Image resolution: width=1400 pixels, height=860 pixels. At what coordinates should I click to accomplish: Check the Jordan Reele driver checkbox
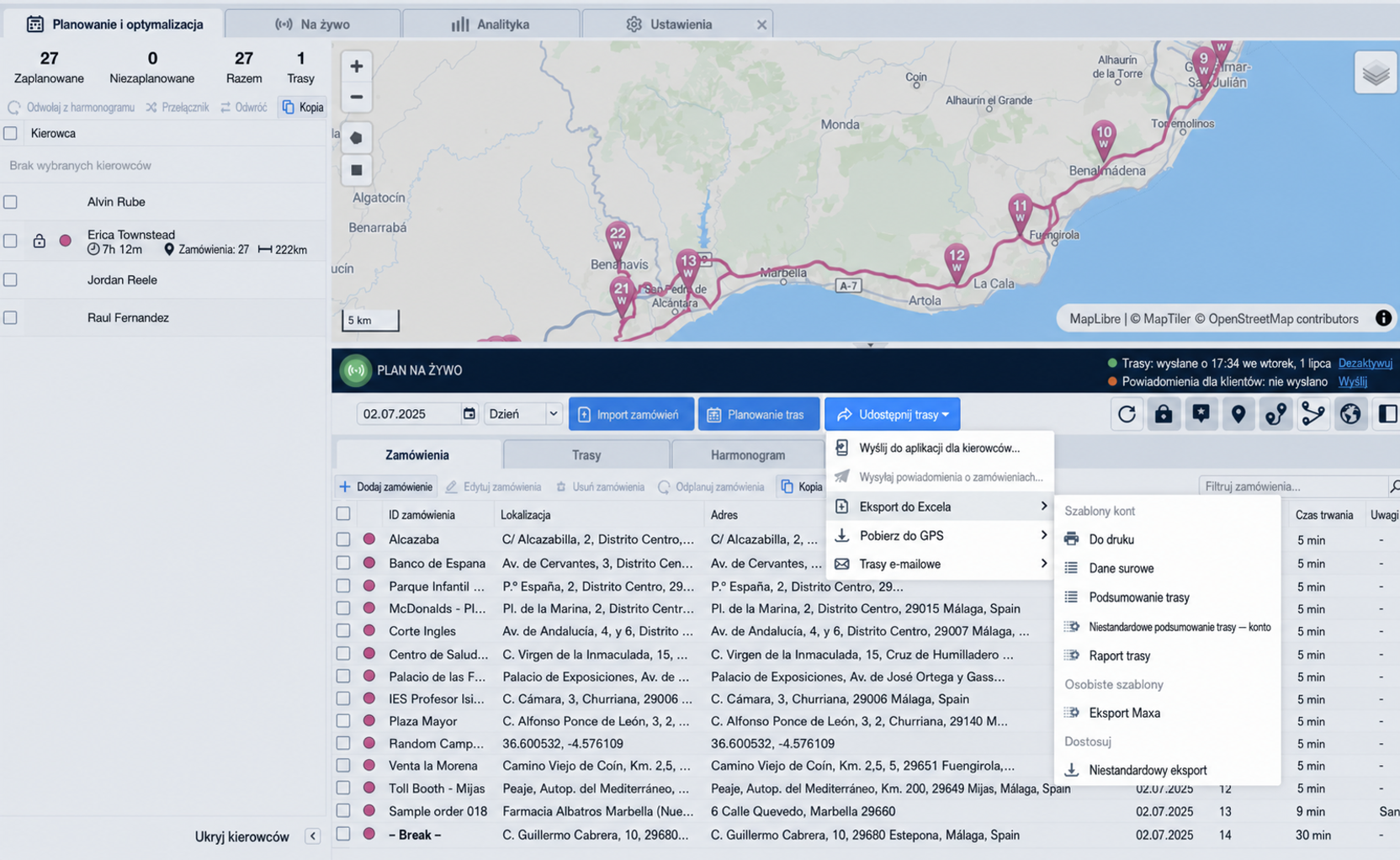(x=10, y=279)
